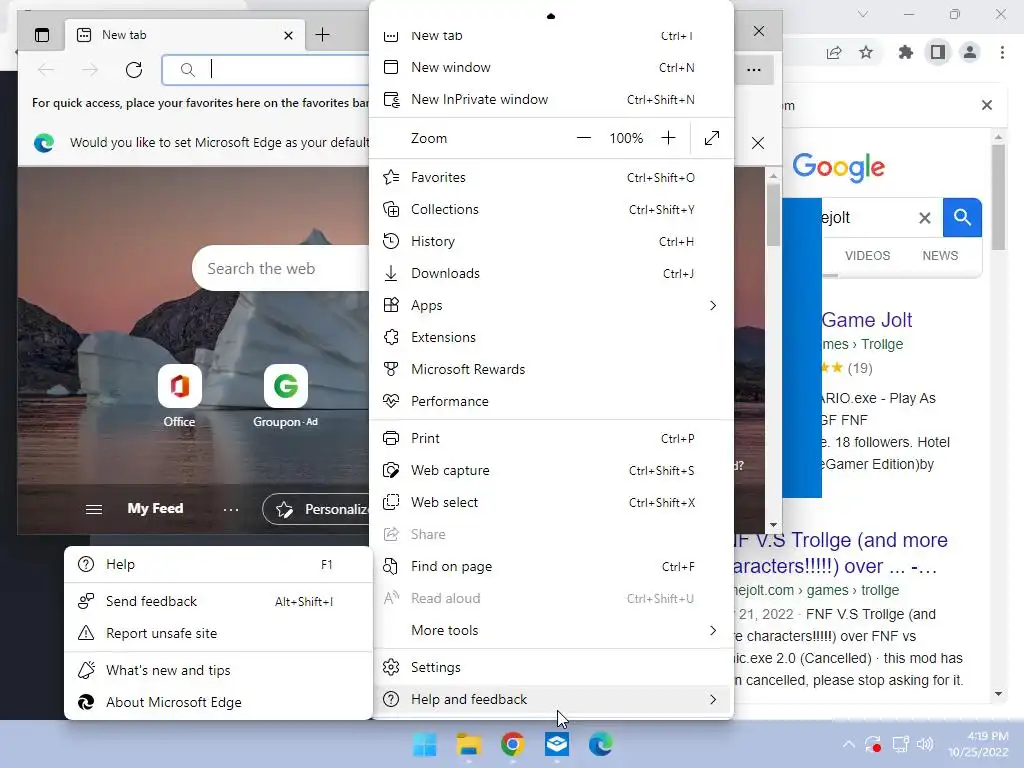Open What's new and tips
This screenshot has width=1024, height=768.
tap(218, 670)
